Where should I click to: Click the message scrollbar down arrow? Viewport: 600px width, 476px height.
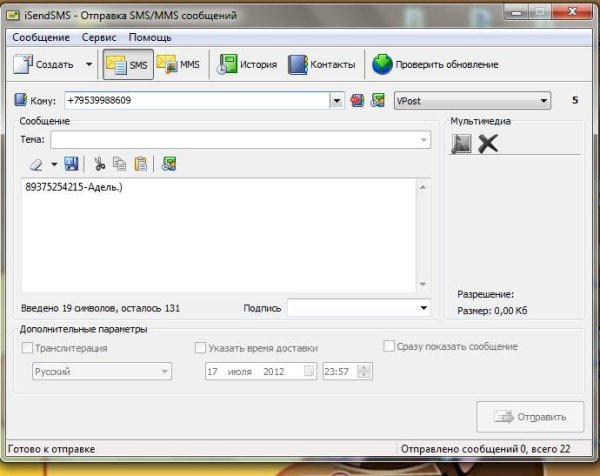[x=423, y=284]
